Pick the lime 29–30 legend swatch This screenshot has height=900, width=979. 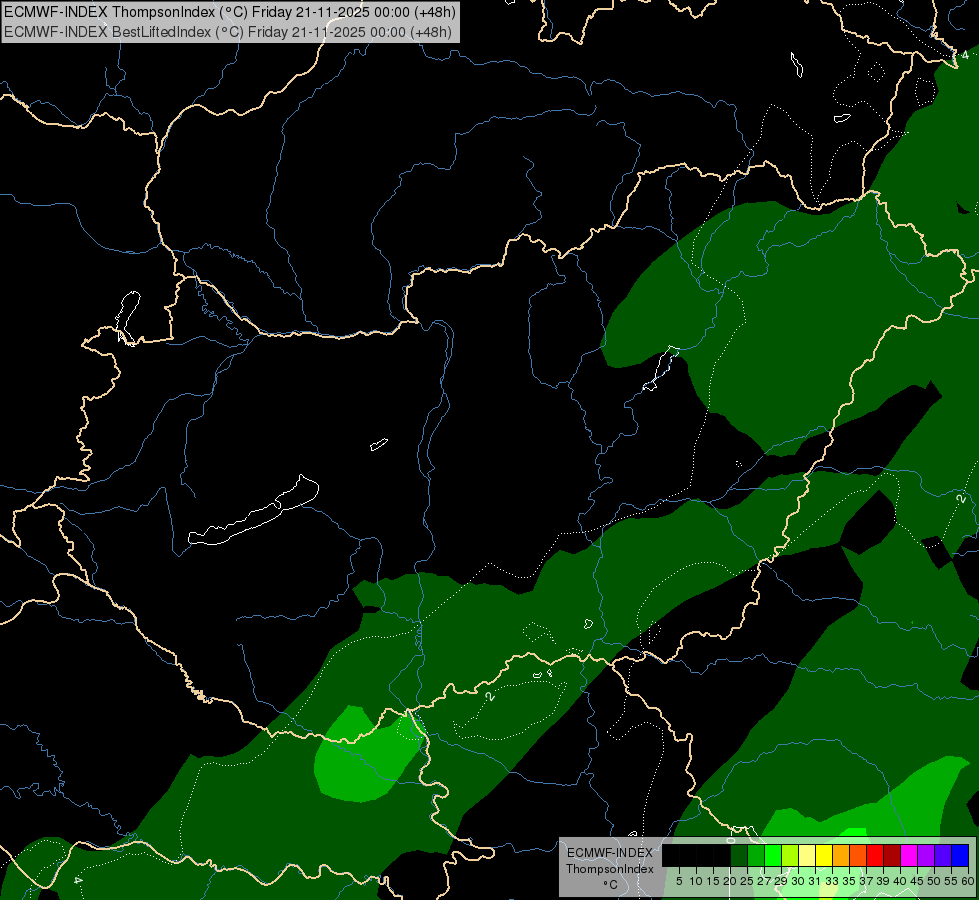pyautogui.click(x=790, y=855)
